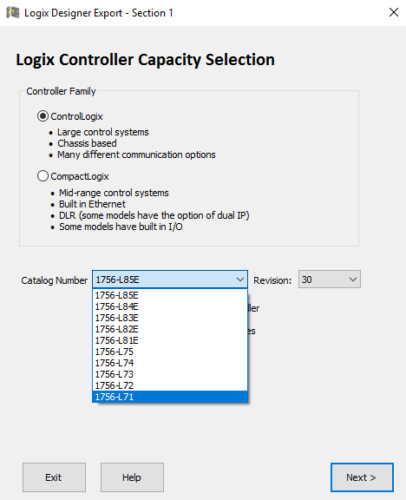
Task: Pick the 1756-L72 catalog option
Action: pyautogui.click(x=170, y=386)
